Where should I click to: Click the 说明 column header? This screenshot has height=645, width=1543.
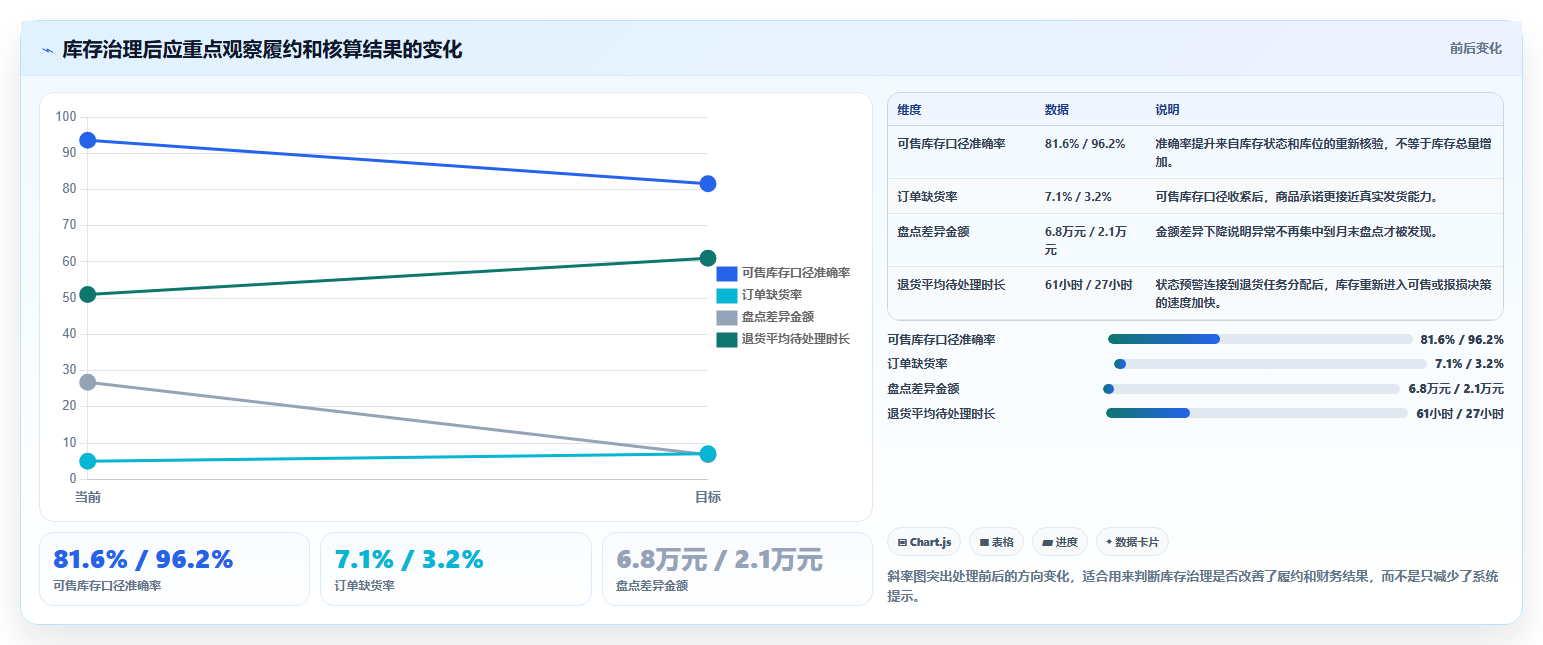1168,110
